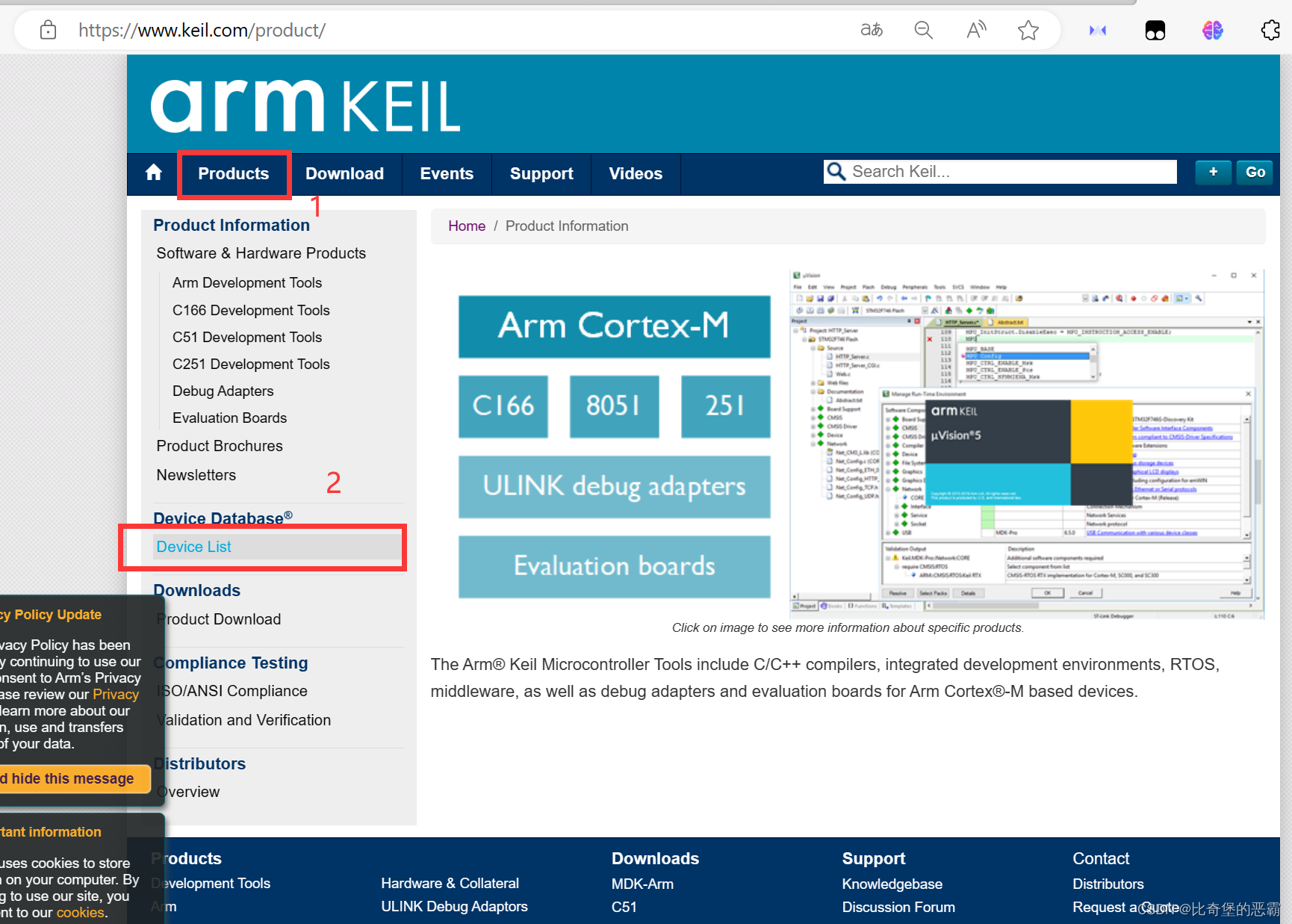Click the pink brain extension icon

(1213, 30)
